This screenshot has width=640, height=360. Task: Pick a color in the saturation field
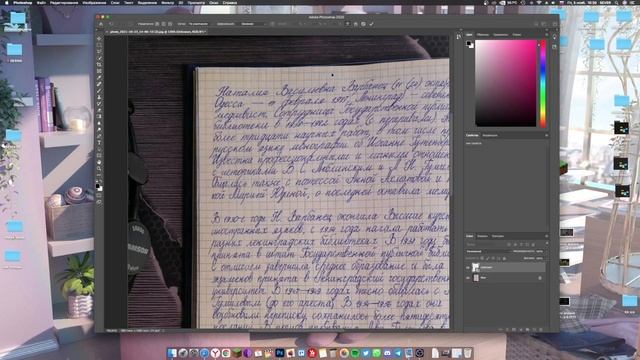[506, 83]
